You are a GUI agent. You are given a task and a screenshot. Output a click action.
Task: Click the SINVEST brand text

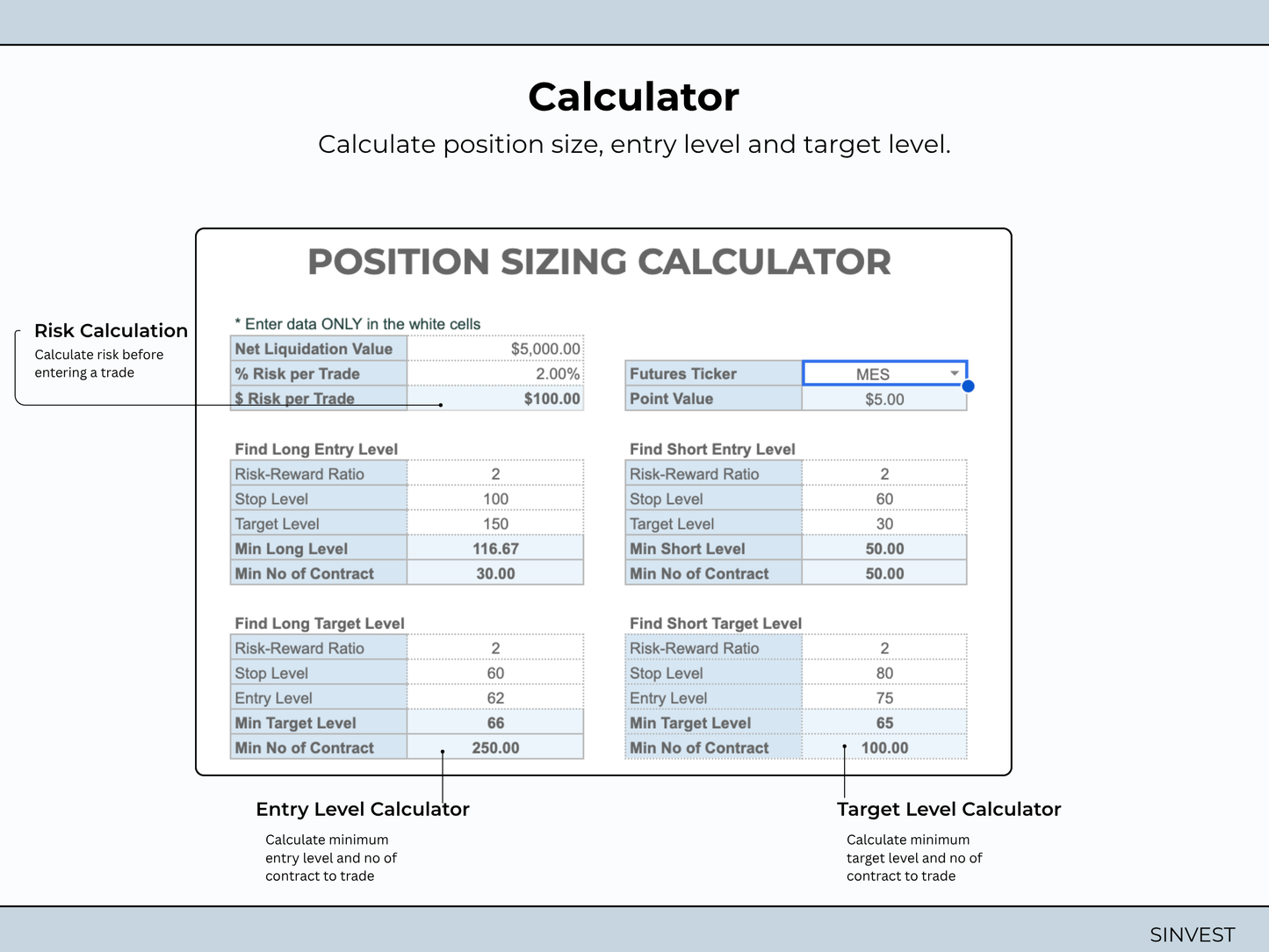click(1193, 934)
